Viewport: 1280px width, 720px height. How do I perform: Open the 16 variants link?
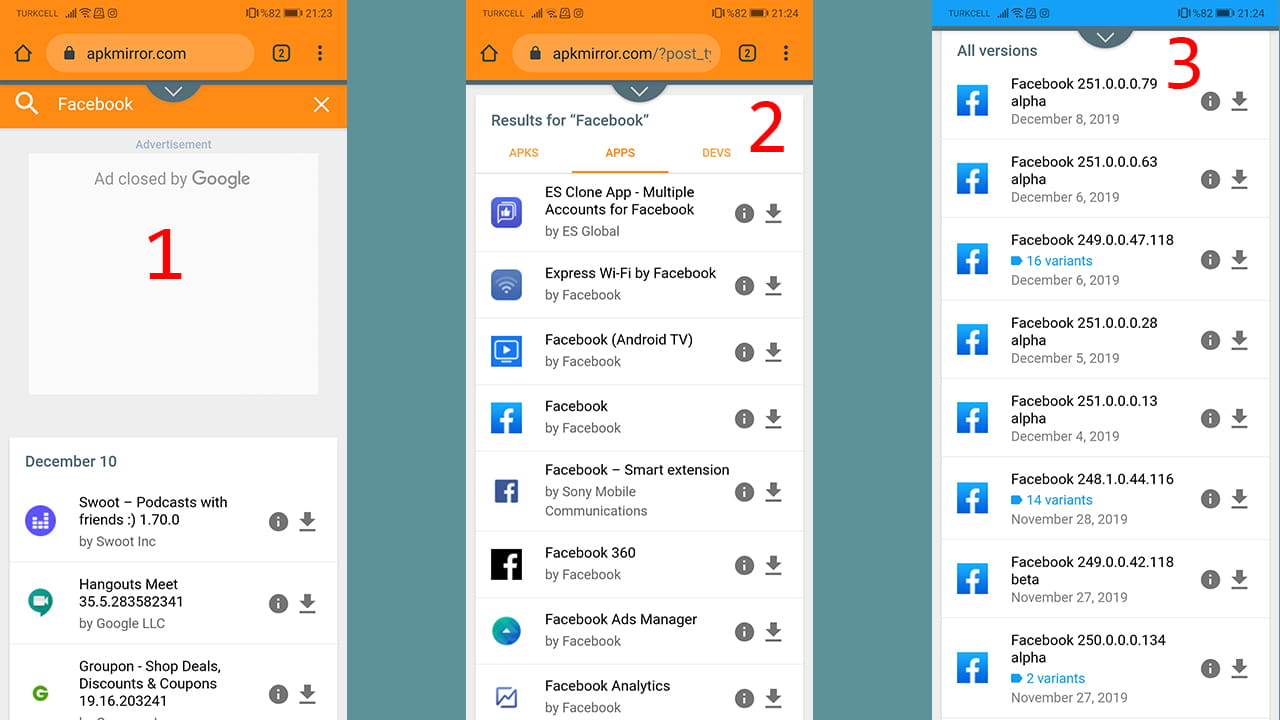point(1052,261)
